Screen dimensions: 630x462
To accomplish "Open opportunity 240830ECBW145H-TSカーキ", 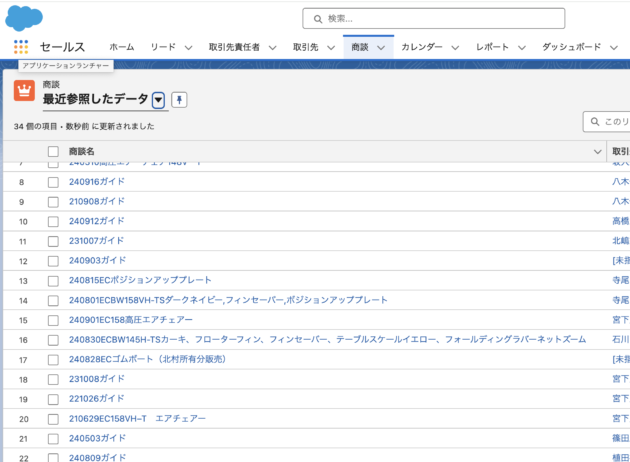I will point(327,339).
